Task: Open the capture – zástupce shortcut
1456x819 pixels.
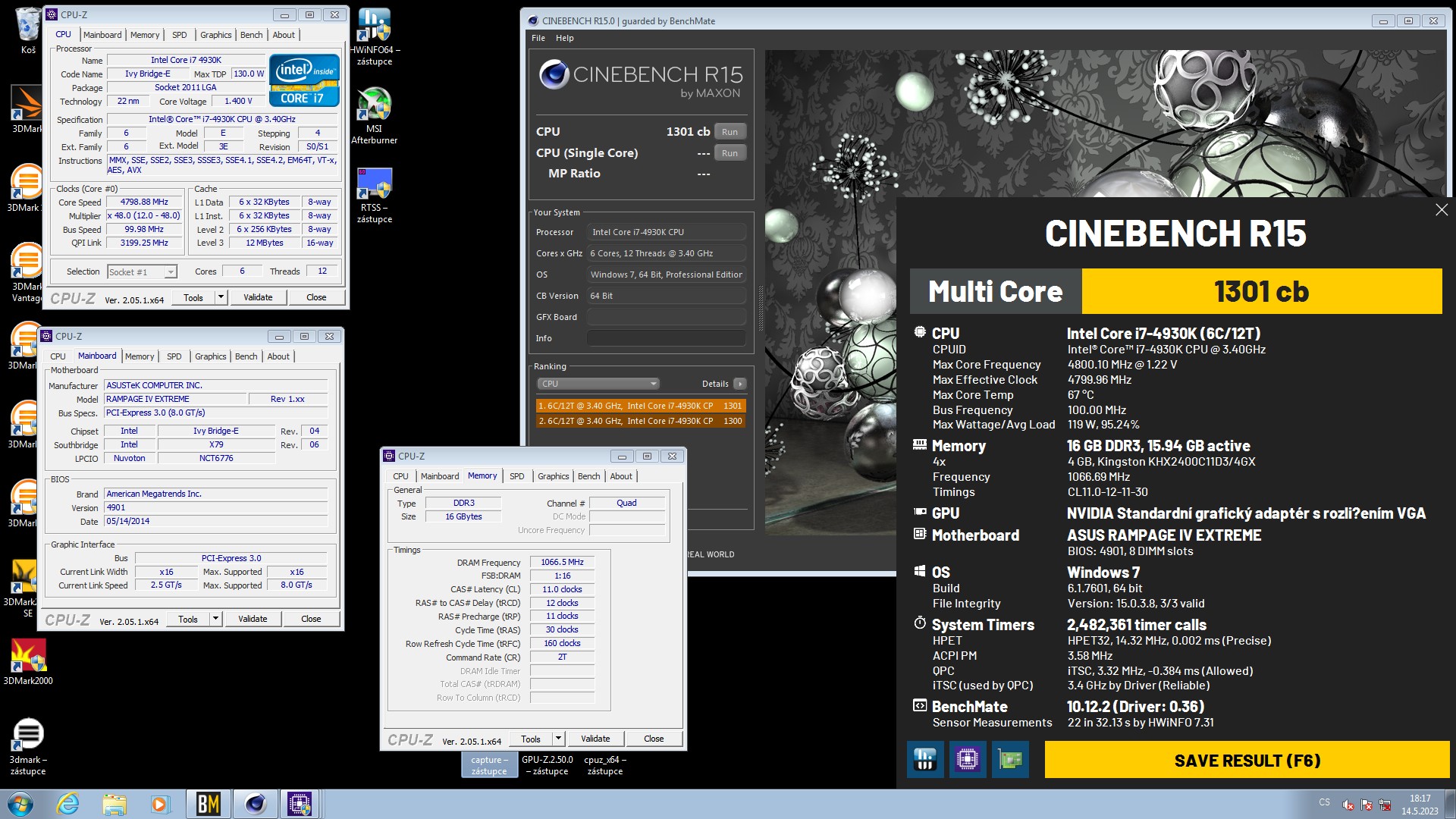Action: 489,764
